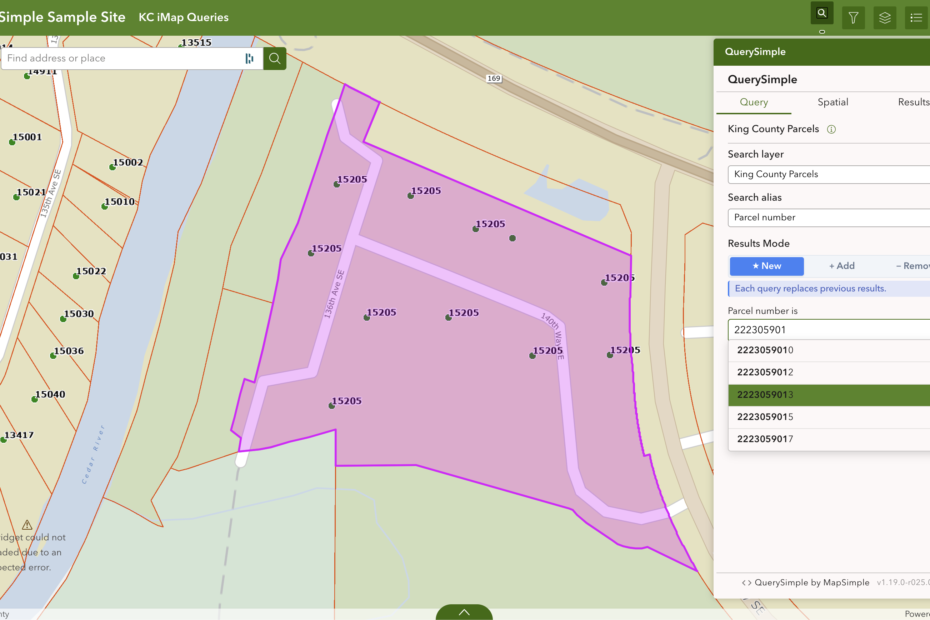Click the magnifier in the address search bar
930x620 pixels.
[273, 57]
